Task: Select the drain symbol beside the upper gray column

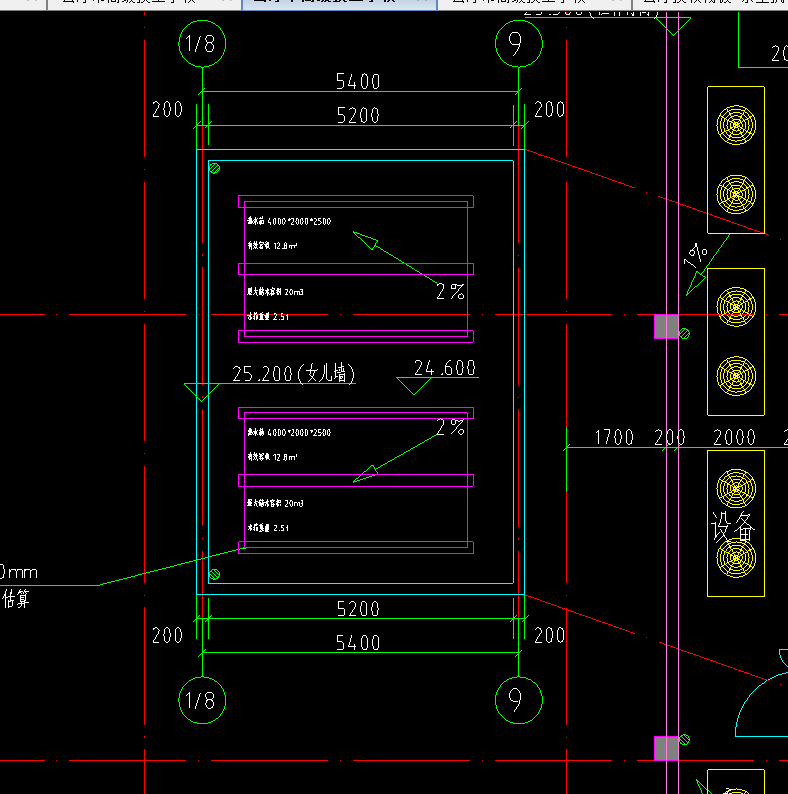Action: 685,333
